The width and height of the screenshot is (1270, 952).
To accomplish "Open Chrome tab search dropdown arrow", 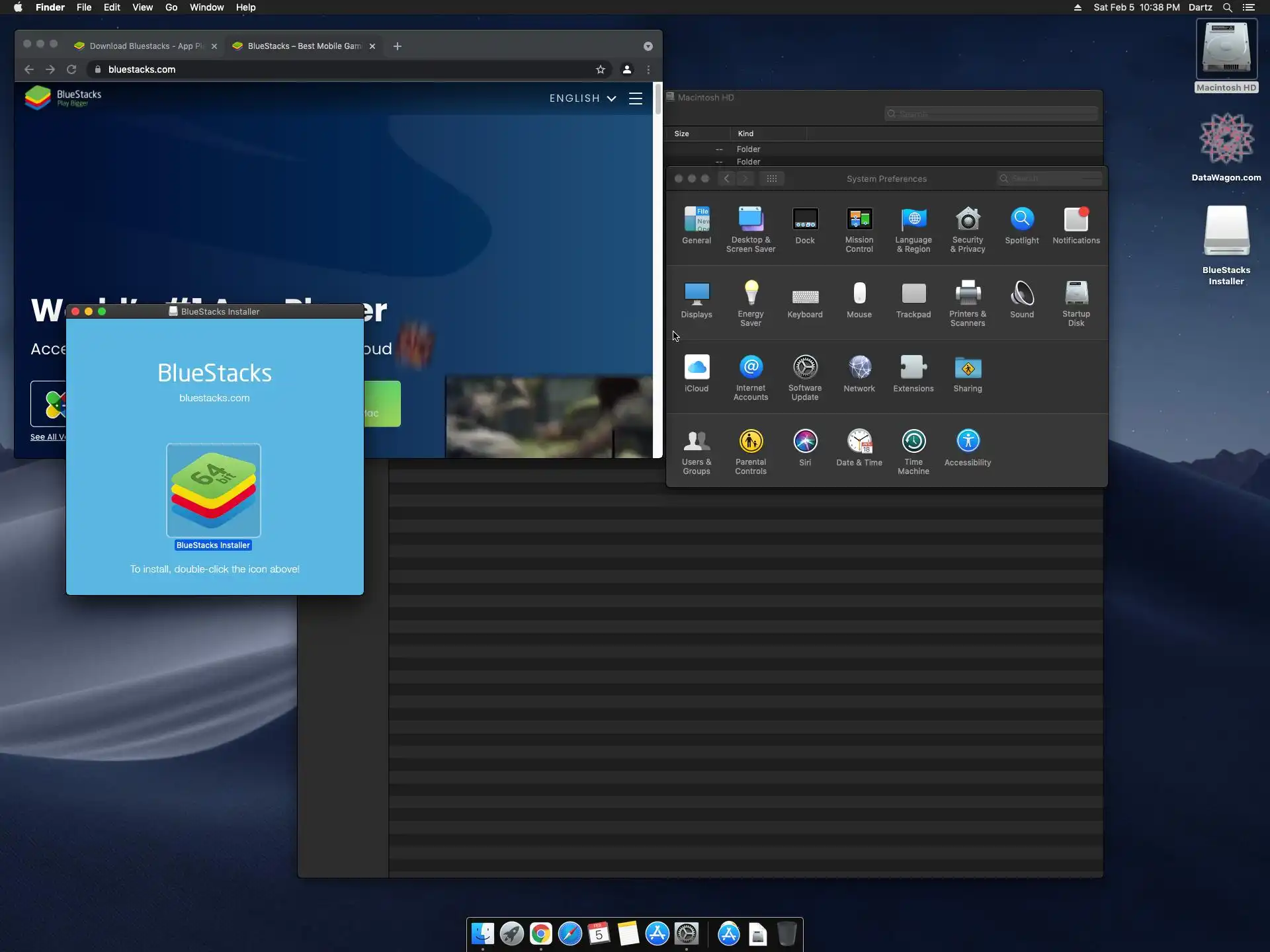I will pyautogui.click(x=648, y=46).
